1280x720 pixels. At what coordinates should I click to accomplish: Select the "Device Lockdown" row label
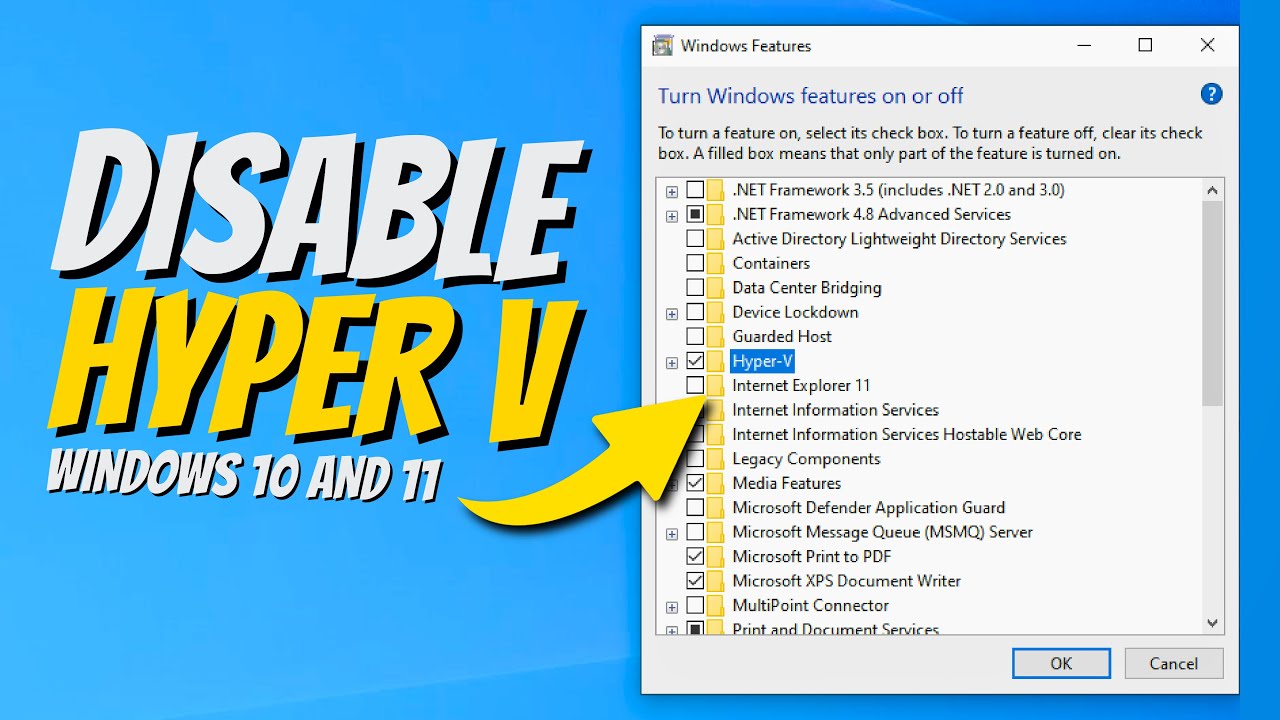click(x=795, y=312)
